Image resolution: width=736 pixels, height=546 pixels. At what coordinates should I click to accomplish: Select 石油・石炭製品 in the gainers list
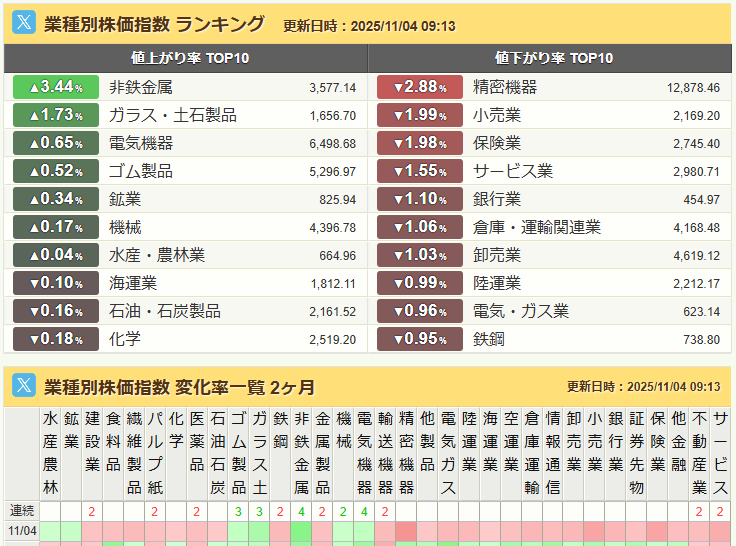(x=165, y=311)
